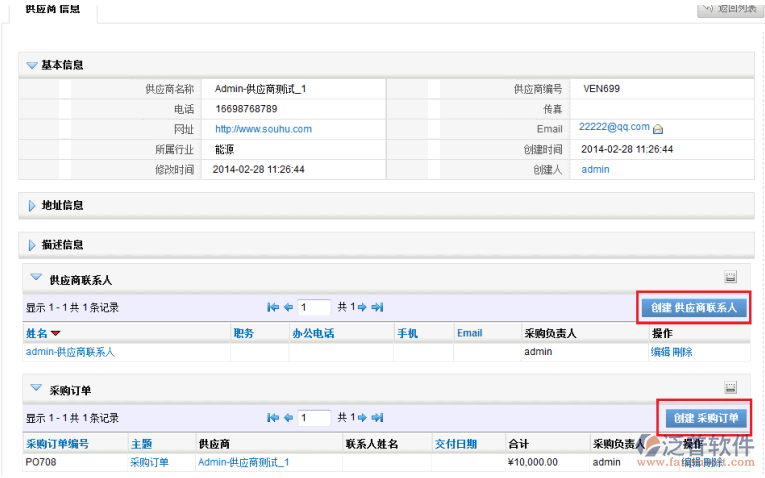Go to next page of supplier contacts list

(x=362, y=308)
